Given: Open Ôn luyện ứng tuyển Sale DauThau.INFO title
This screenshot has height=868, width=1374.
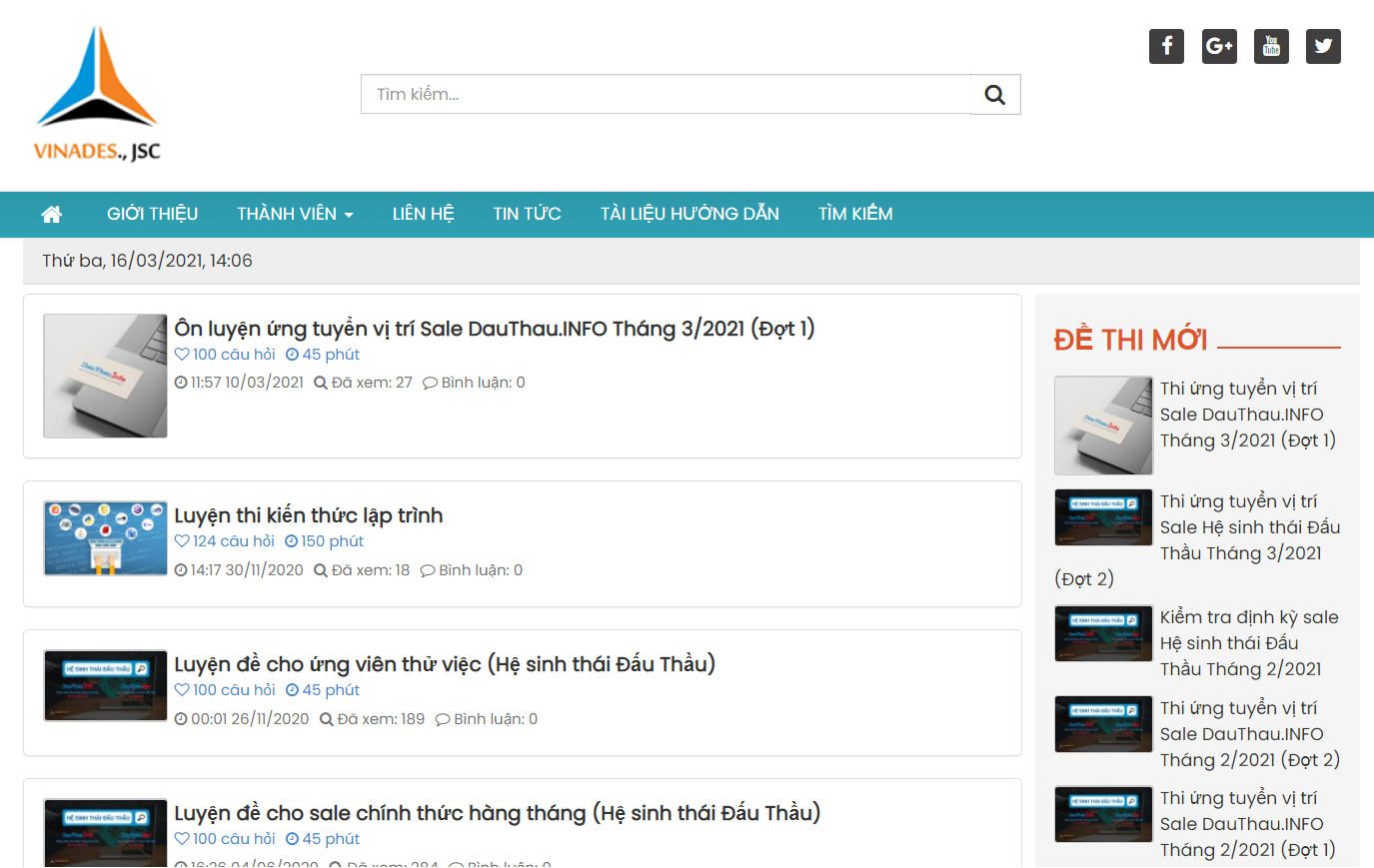Looking at the screenshot, I should click(495, 329).
